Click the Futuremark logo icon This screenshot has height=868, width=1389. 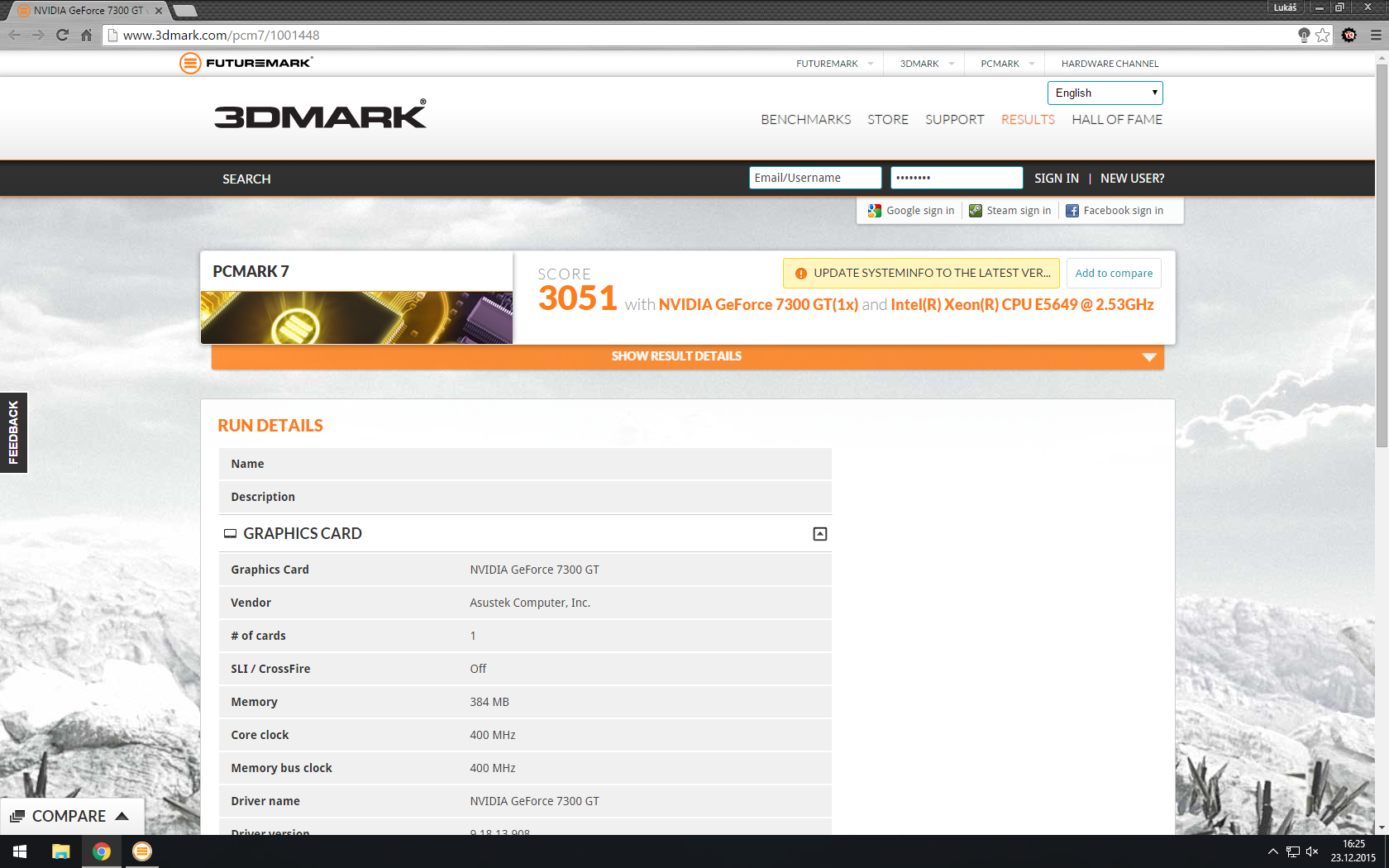click(190, 63)
